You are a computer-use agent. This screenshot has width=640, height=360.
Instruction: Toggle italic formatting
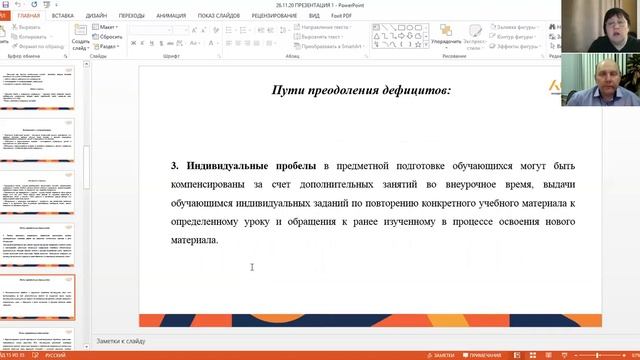[142, 43]
